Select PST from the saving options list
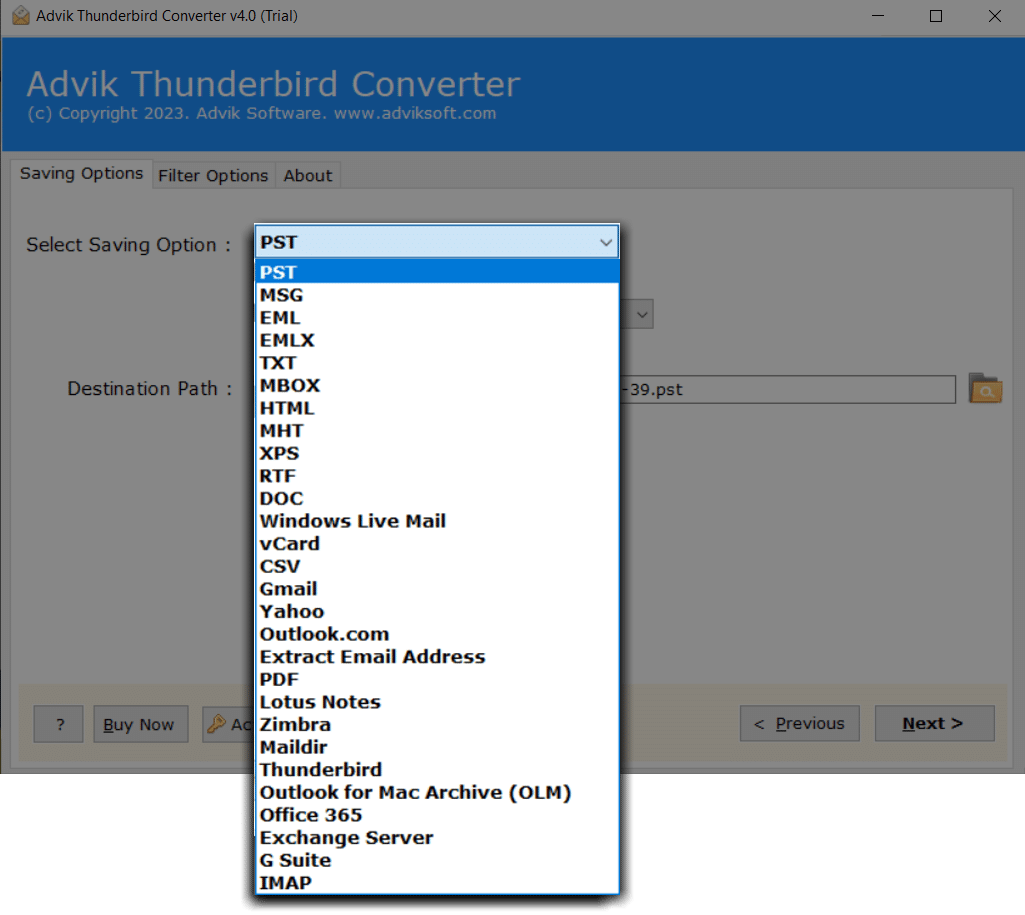This screenshot has width=1025, height=915. (437, 272)
